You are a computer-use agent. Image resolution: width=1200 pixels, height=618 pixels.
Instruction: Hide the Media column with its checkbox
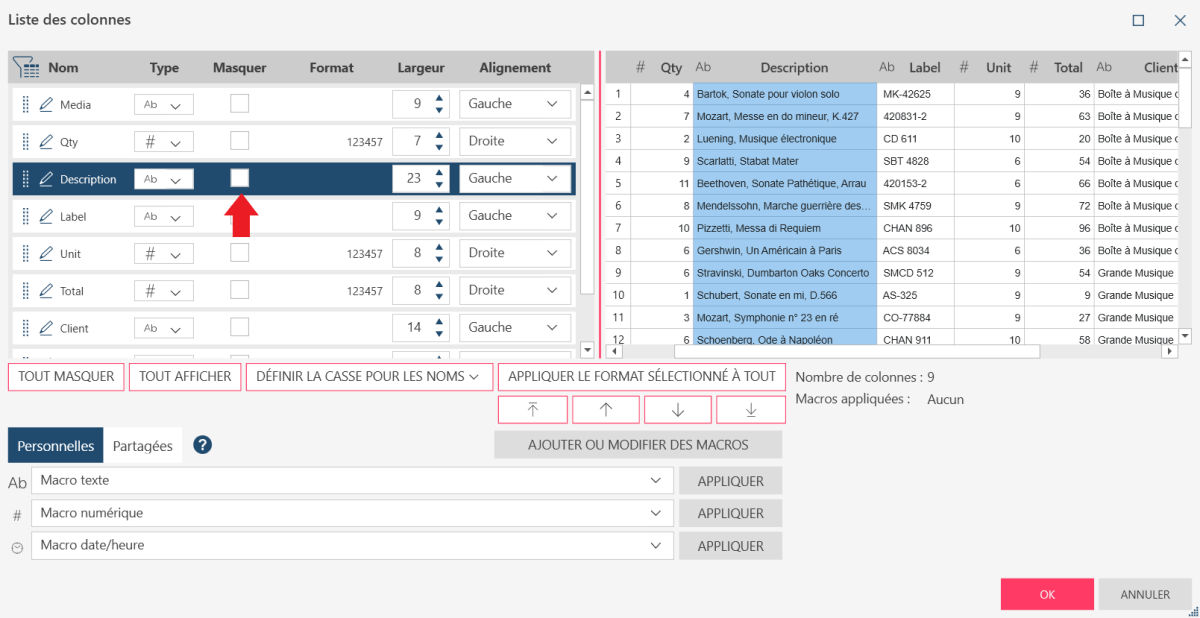240,104
